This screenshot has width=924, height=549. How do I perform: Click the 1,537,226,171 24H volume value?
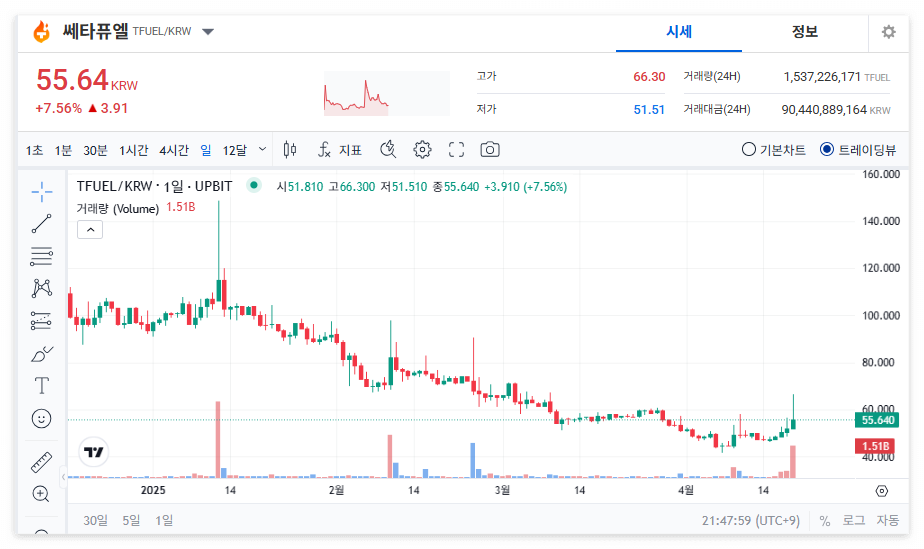(x=821, y=77)
